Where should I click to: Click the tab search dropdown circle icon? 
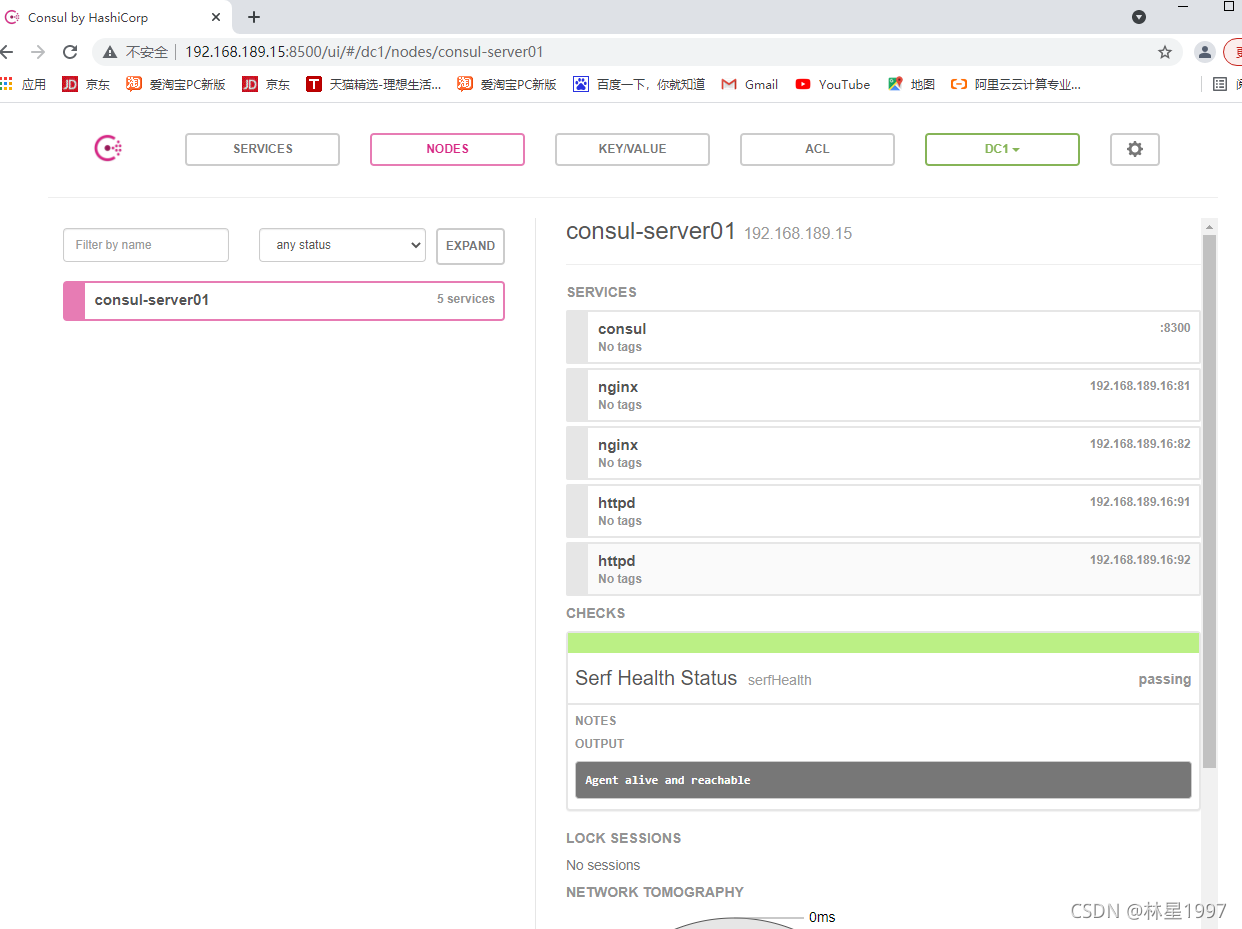[1138, 17]
